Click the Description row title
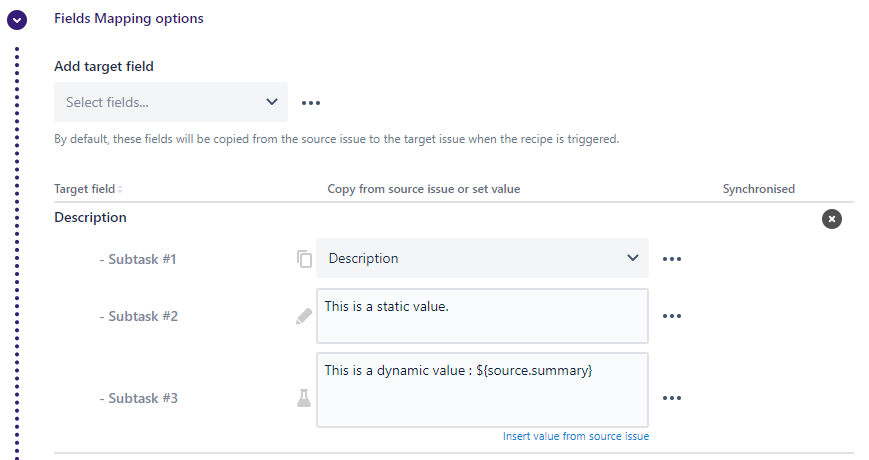This screenshot has height=460, width=869. coord(90,217)
